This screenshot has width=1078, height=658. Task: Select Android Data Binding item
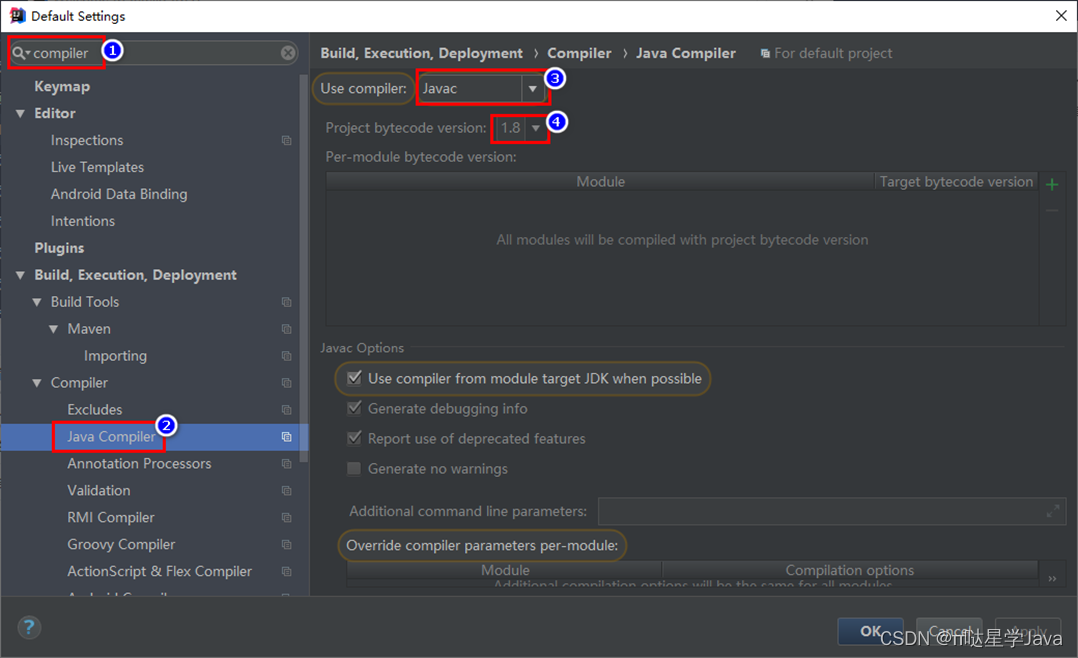click(x=119, y=194)
